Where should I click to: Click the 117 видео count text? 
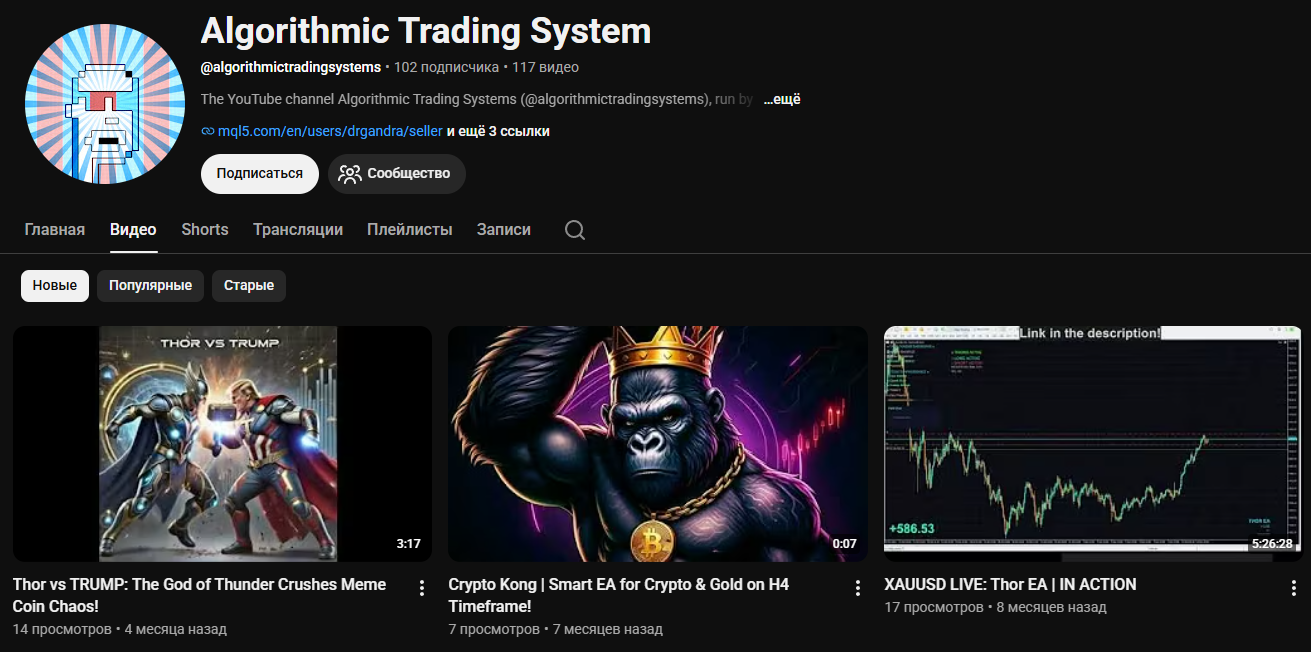tap(545, 67)
